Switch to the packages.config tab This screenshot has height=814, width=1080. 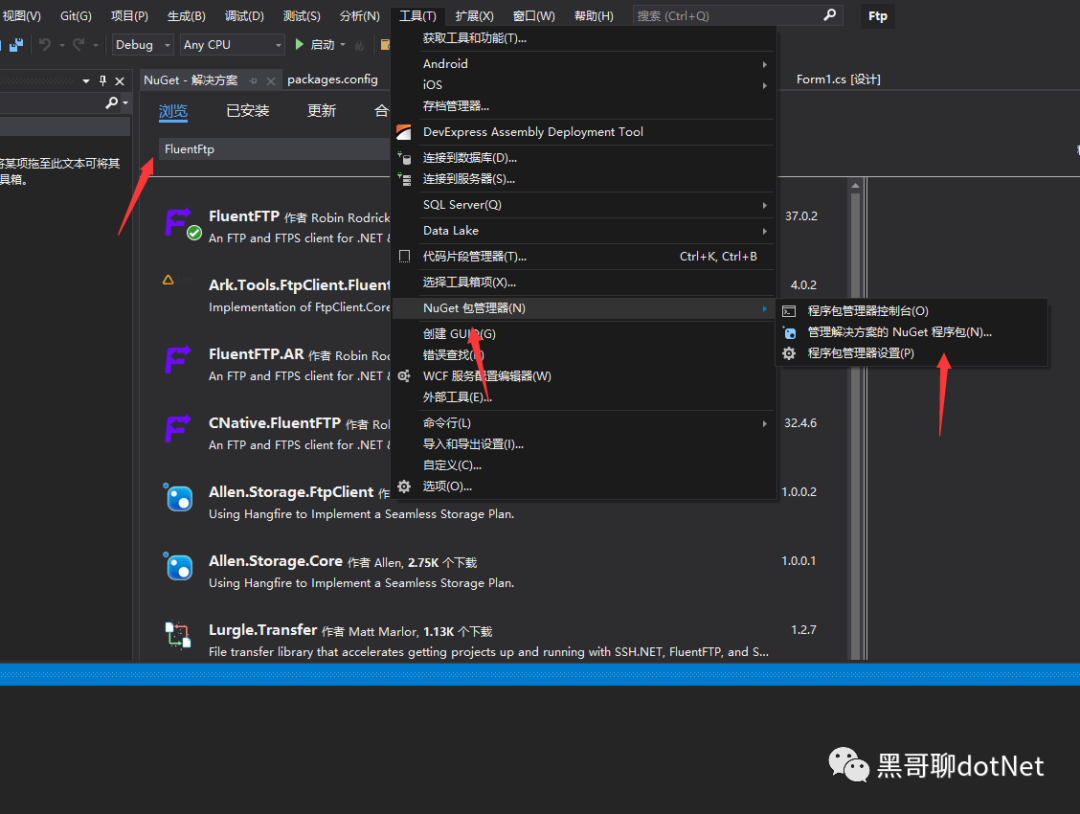point(333,80)
